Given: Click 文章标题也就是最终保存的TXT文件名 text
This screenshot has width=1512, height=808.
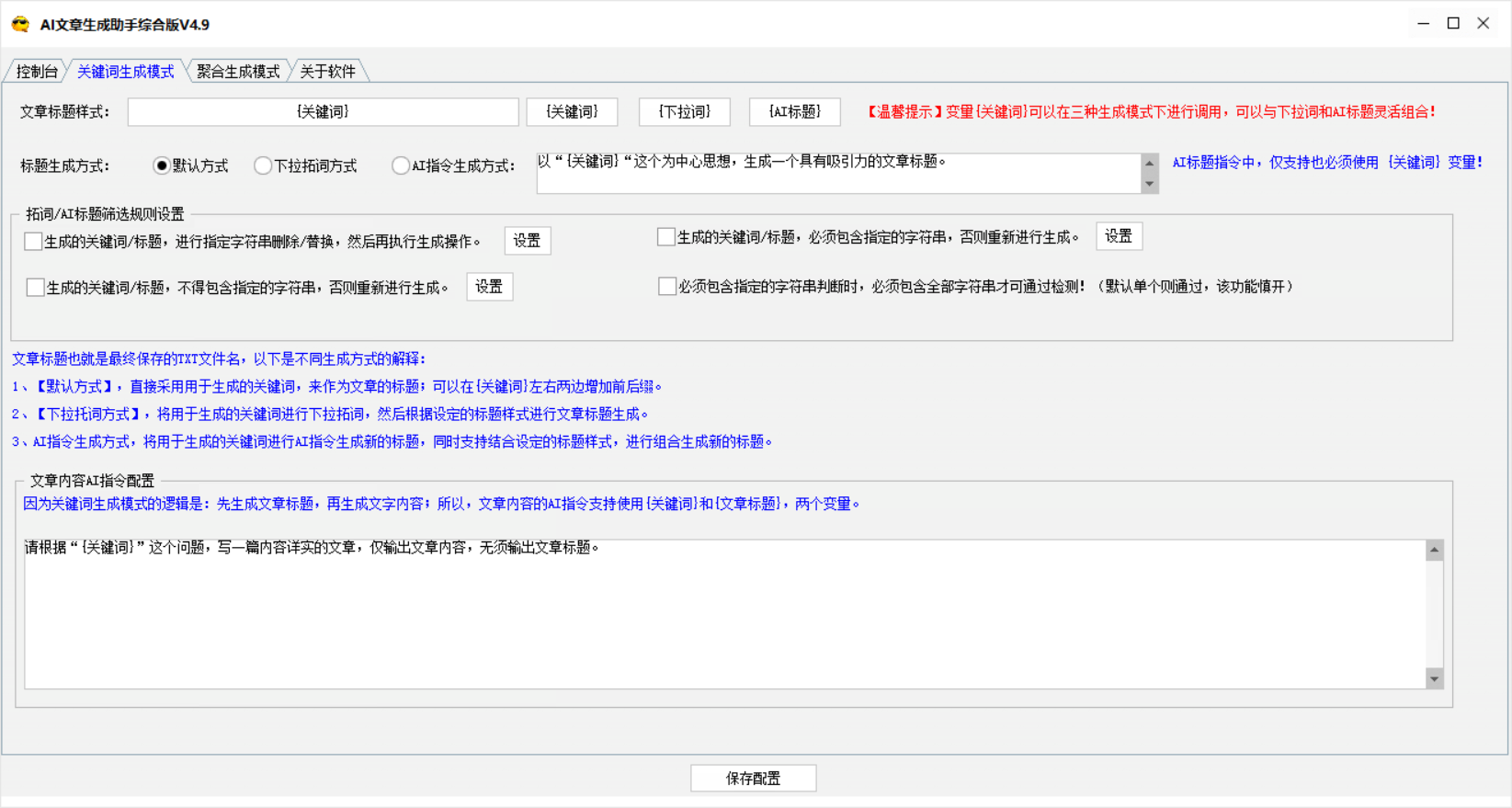Looking at the screenshot, I should (219, 359).
